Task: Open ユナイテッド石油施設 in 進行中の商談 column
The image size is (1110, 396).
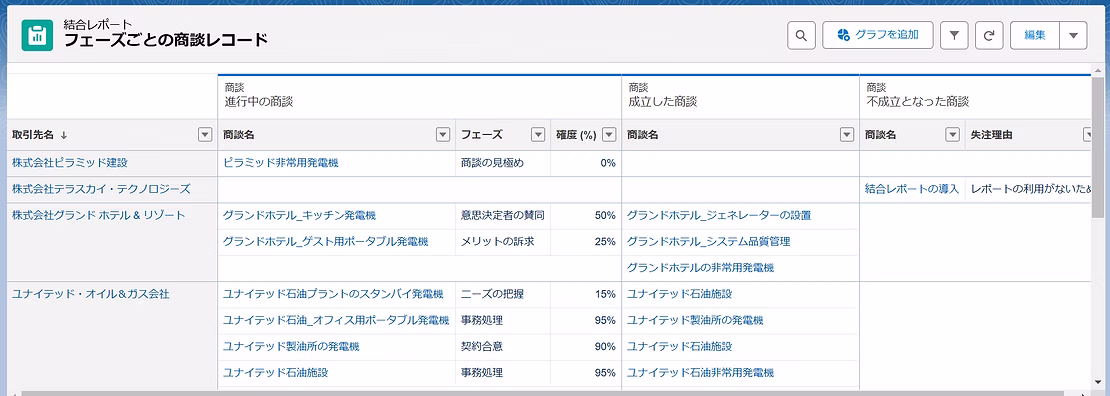Action: (275, 372)
